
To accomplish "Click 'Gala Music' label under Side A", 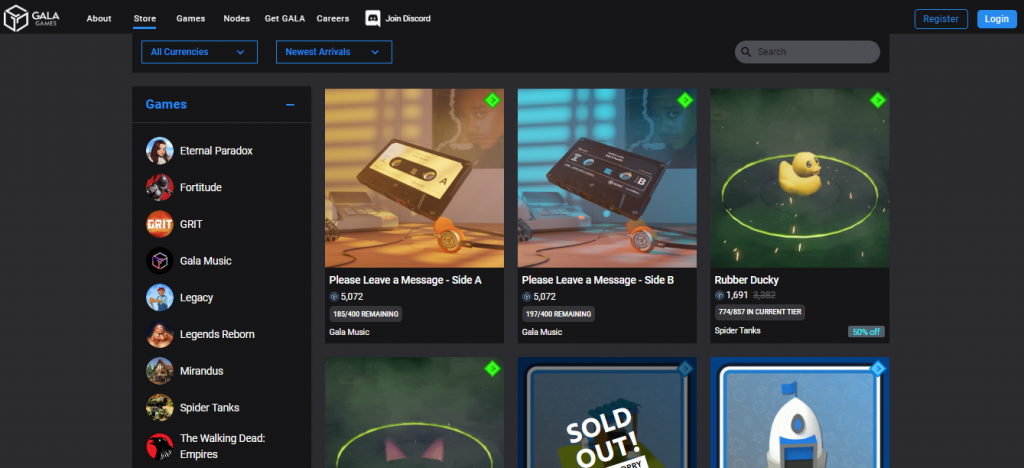I will (x=349, y=332).
